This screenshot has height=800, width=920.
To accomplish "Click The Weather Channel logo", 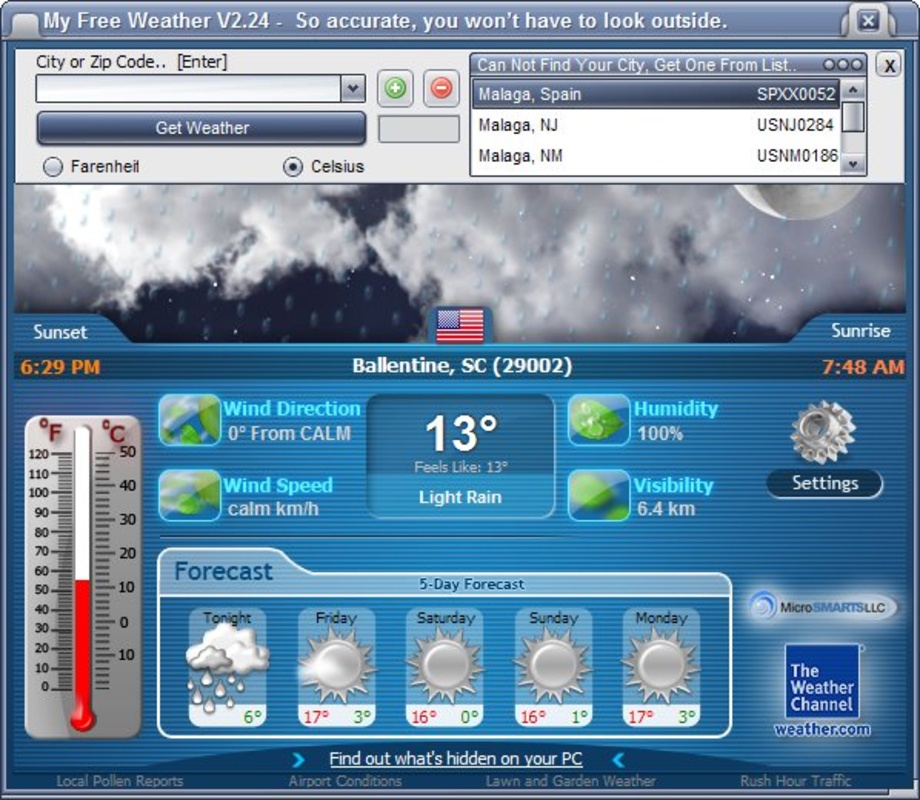I will point(822,681).
